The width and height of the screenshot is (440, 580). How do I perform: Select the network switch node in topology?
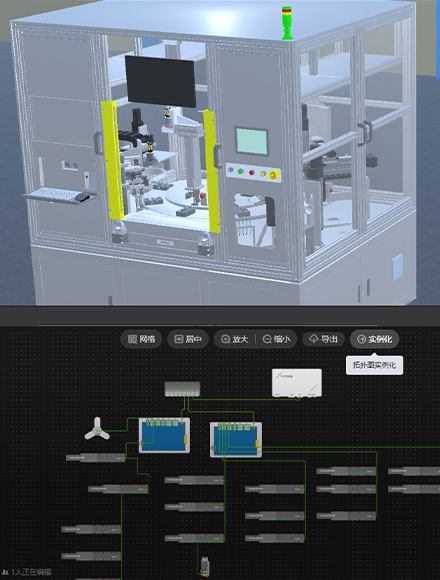182,389
